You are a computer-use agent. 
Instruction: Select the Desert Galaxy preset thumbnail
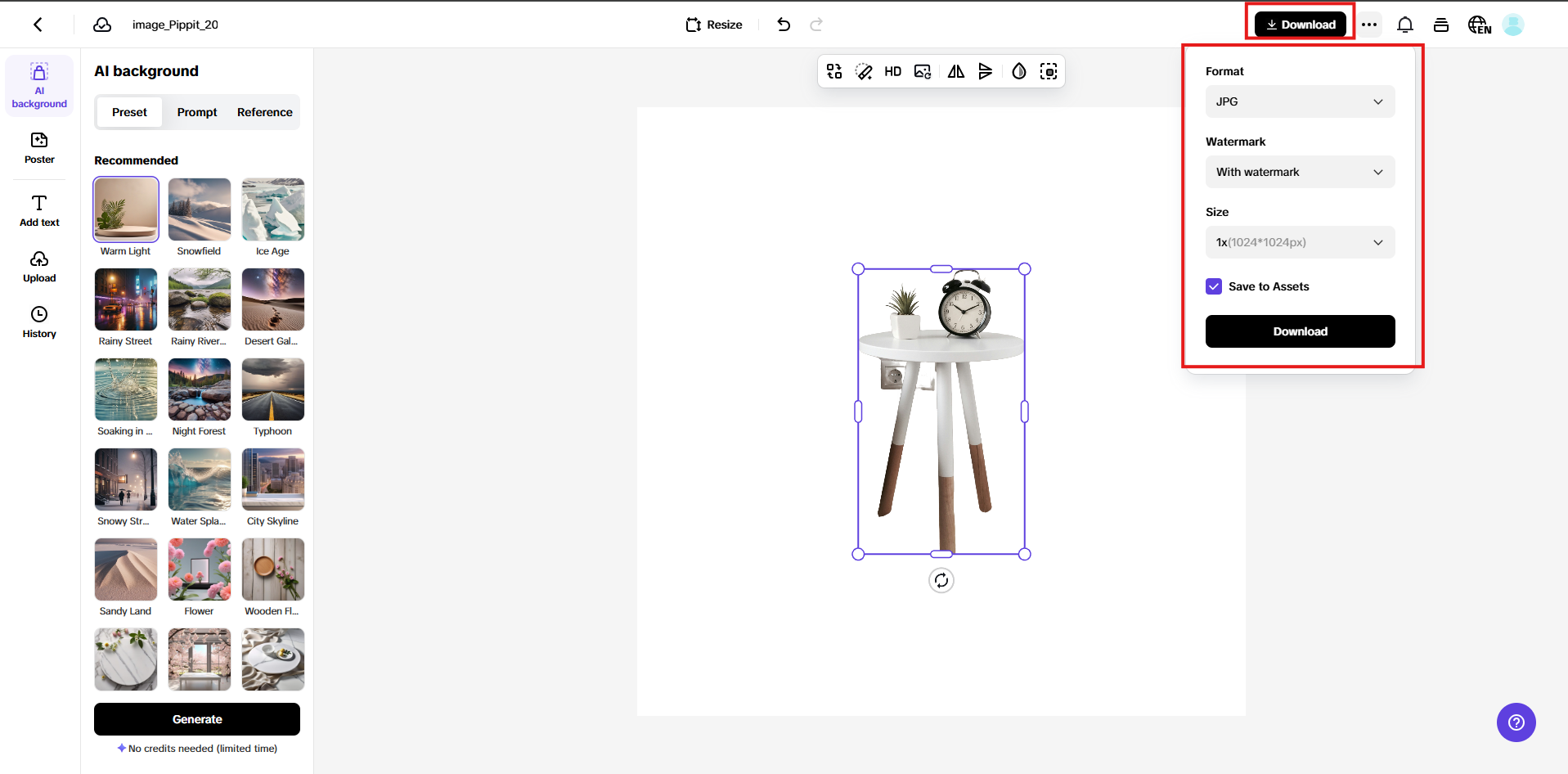point(273,299)
